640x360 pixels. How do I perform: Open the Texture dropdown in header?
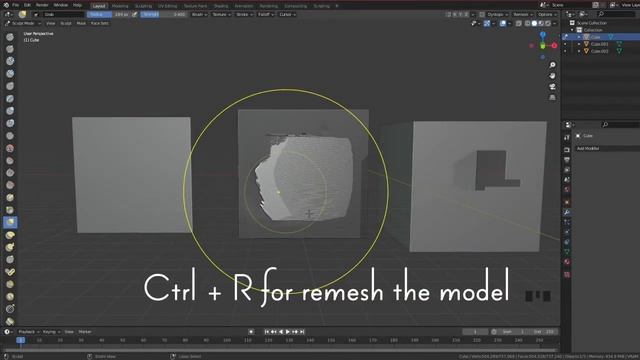[221, 14]
